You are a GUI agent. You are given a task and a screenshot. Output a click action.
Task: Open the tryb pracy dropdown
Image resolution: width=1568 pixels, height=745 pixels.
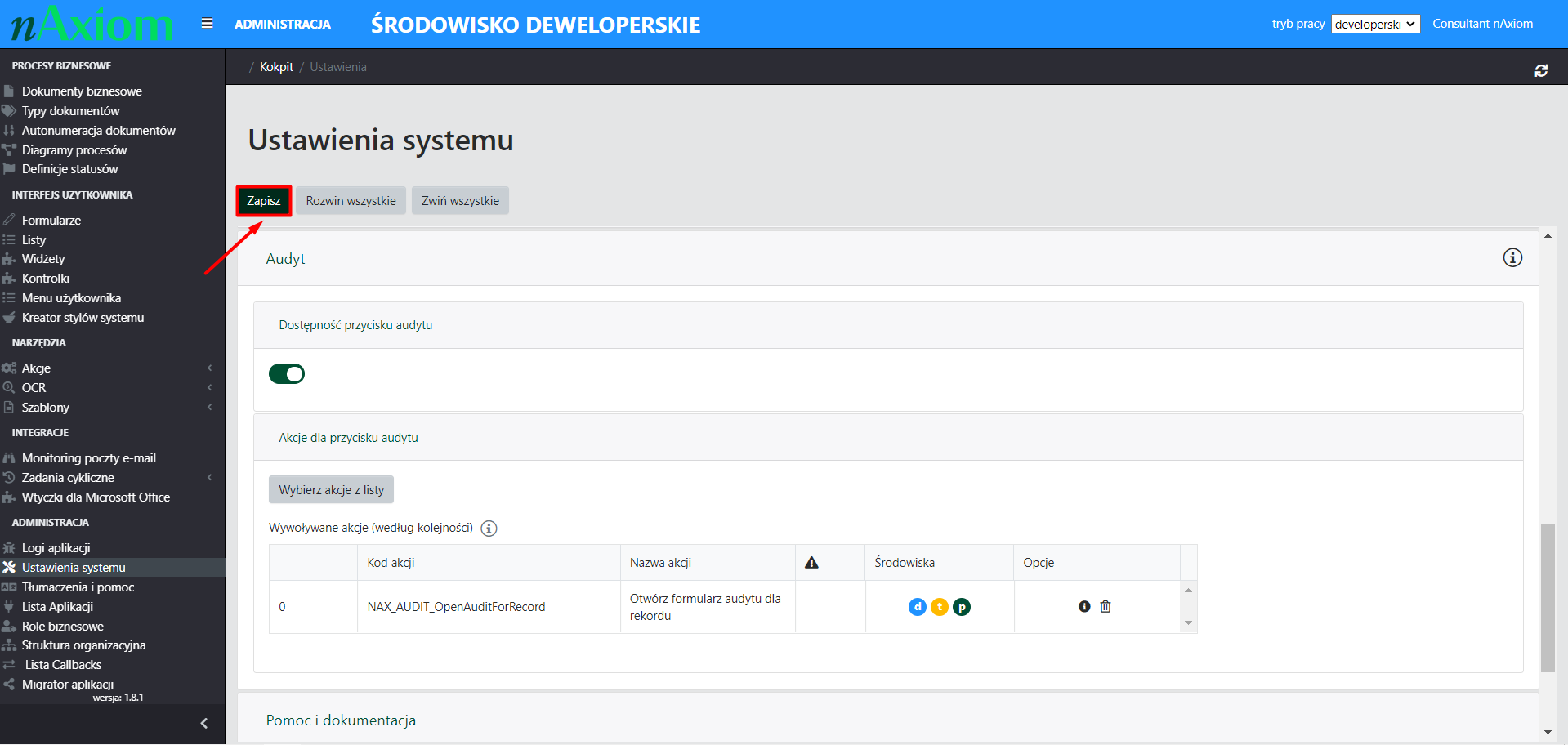[1375, 25]
